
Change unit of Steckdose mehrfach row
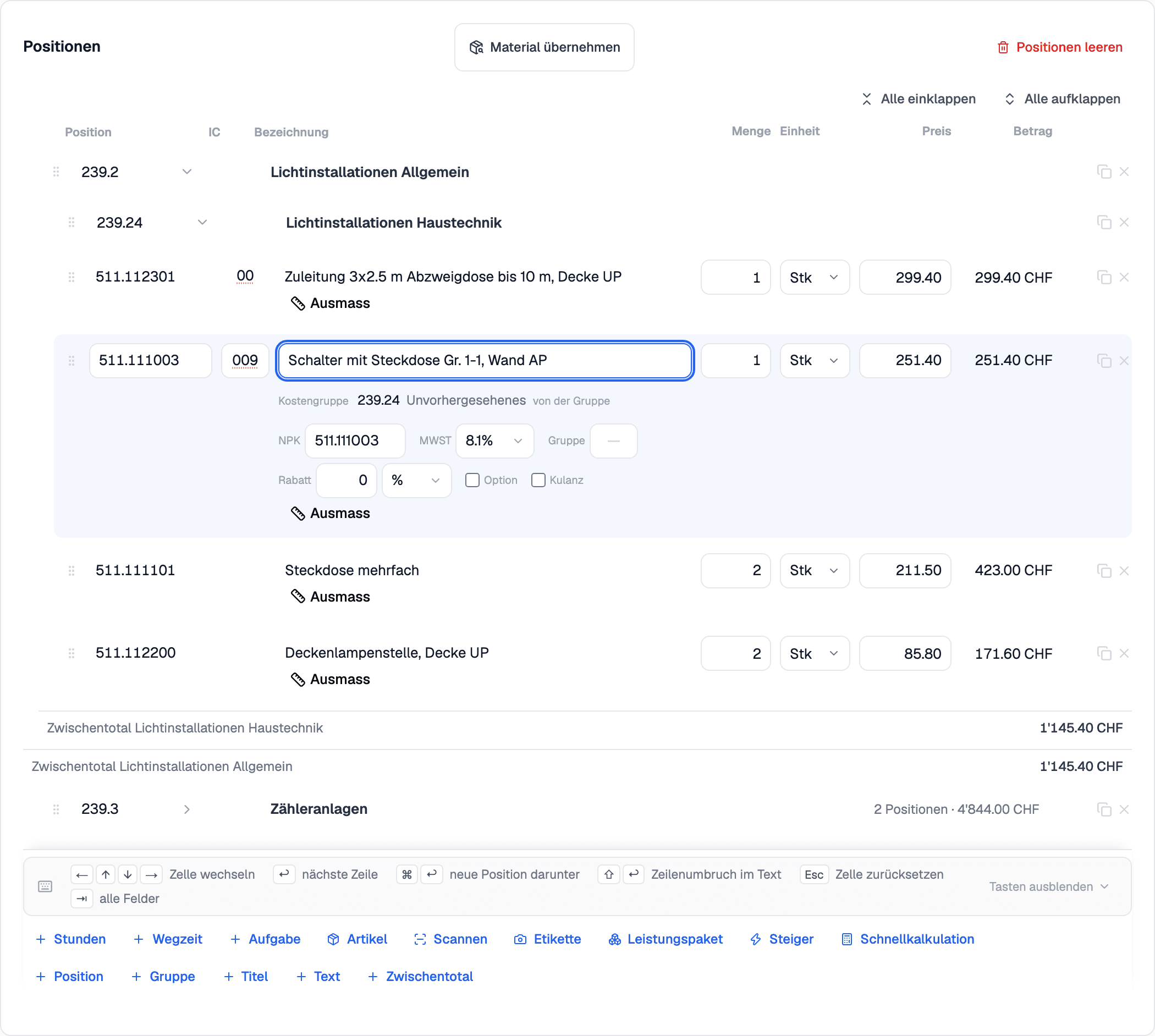point(815,571)
